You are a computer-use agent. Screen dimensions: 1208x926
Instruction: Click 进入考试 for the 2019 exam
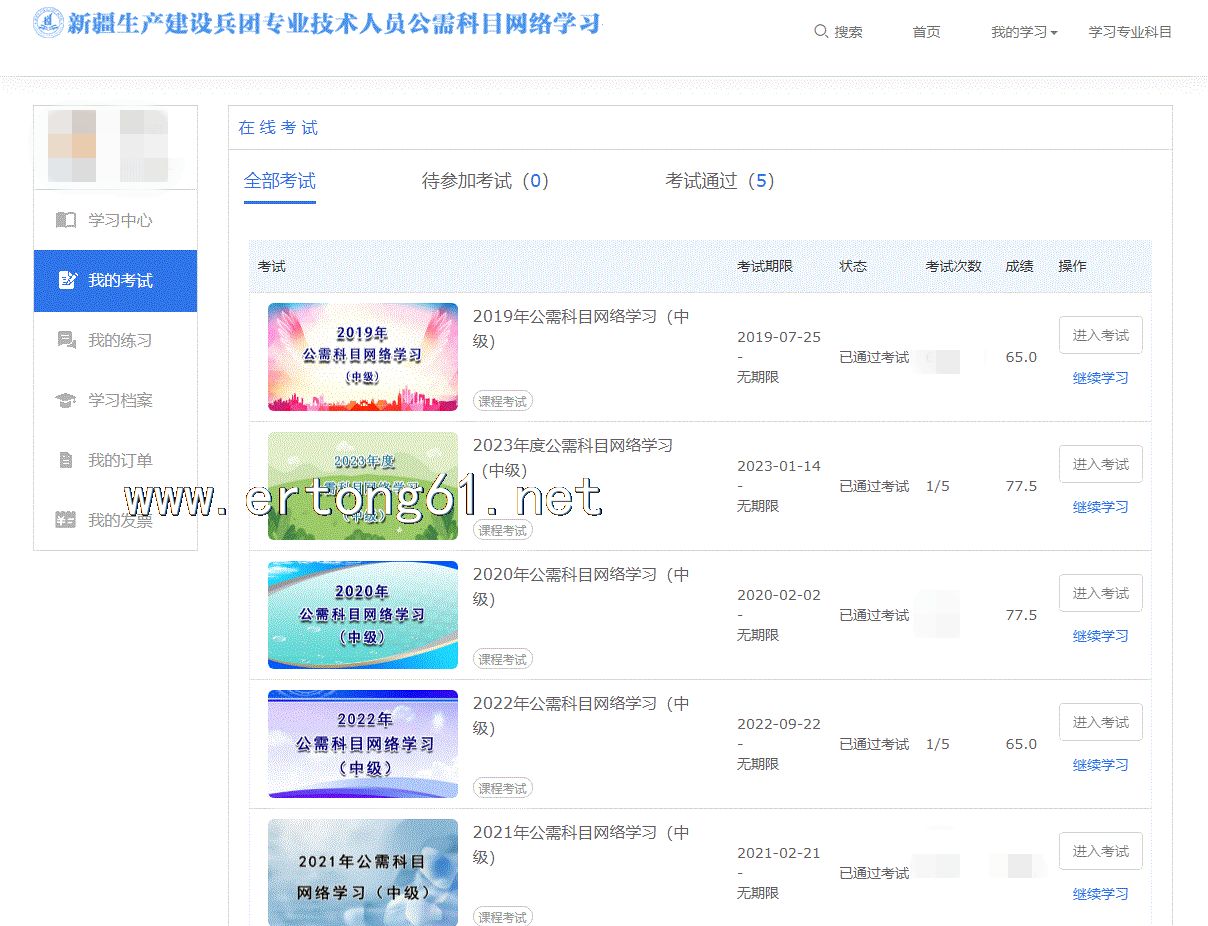click(x=1100, y=335)
